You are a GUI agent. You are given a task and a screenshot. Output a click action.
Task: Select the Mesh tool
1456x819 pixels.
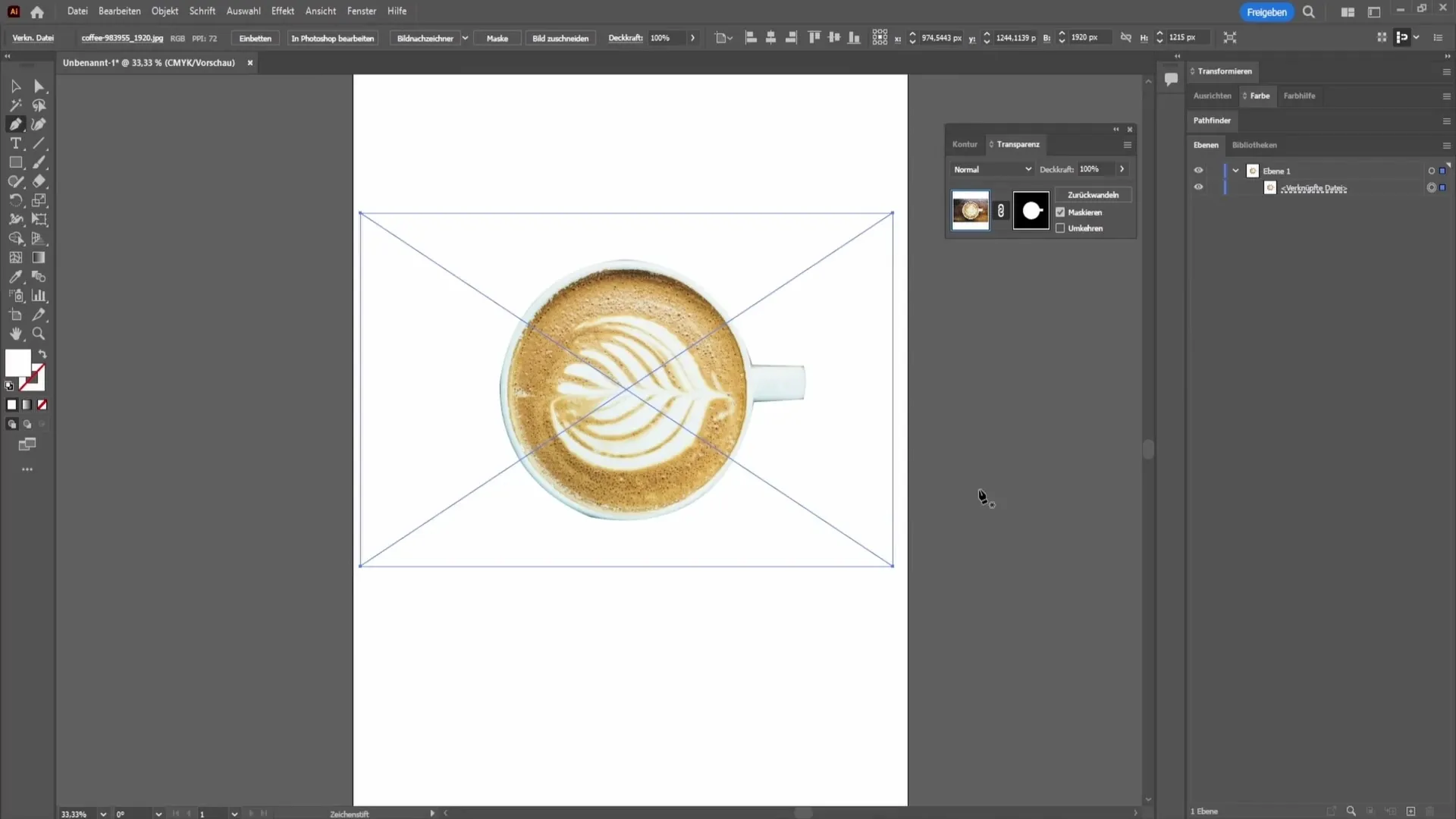15,258
